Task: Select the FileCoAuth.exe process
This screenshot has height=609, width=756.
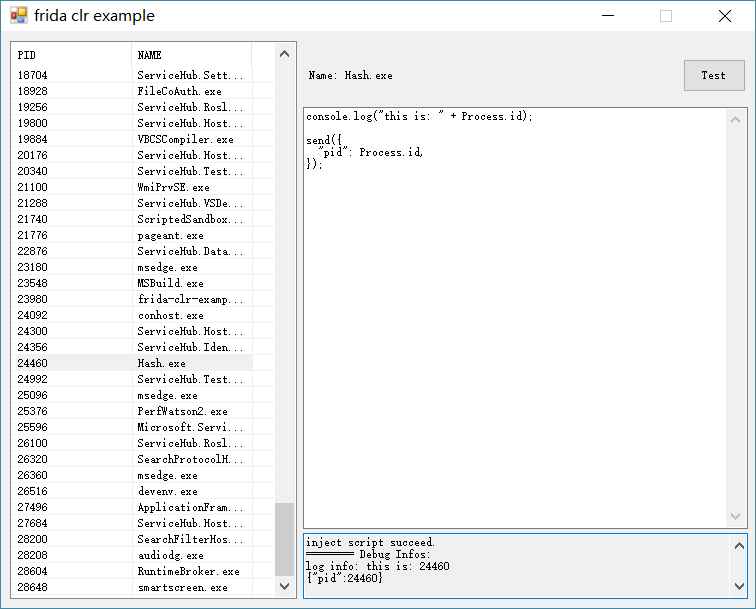Action: tap(132, 91)
